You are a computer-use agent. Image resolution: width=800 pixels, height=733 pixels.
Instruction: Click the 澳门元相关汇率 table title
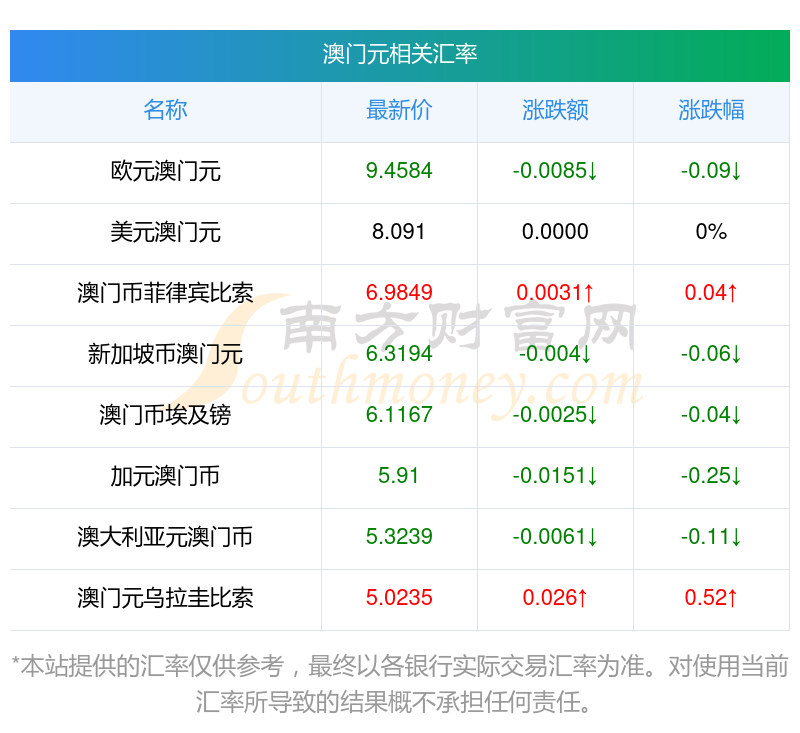click(399, 54)
